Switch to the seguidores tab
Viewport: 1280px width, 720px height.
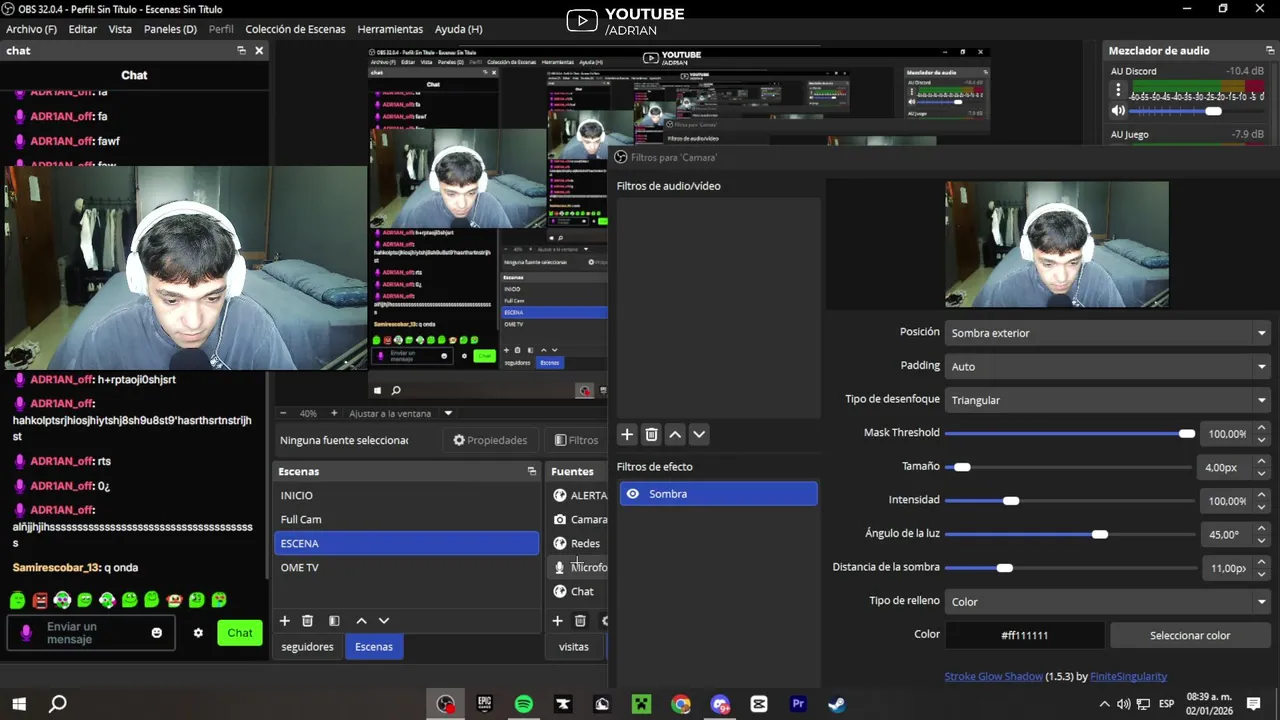coord(307,647)
